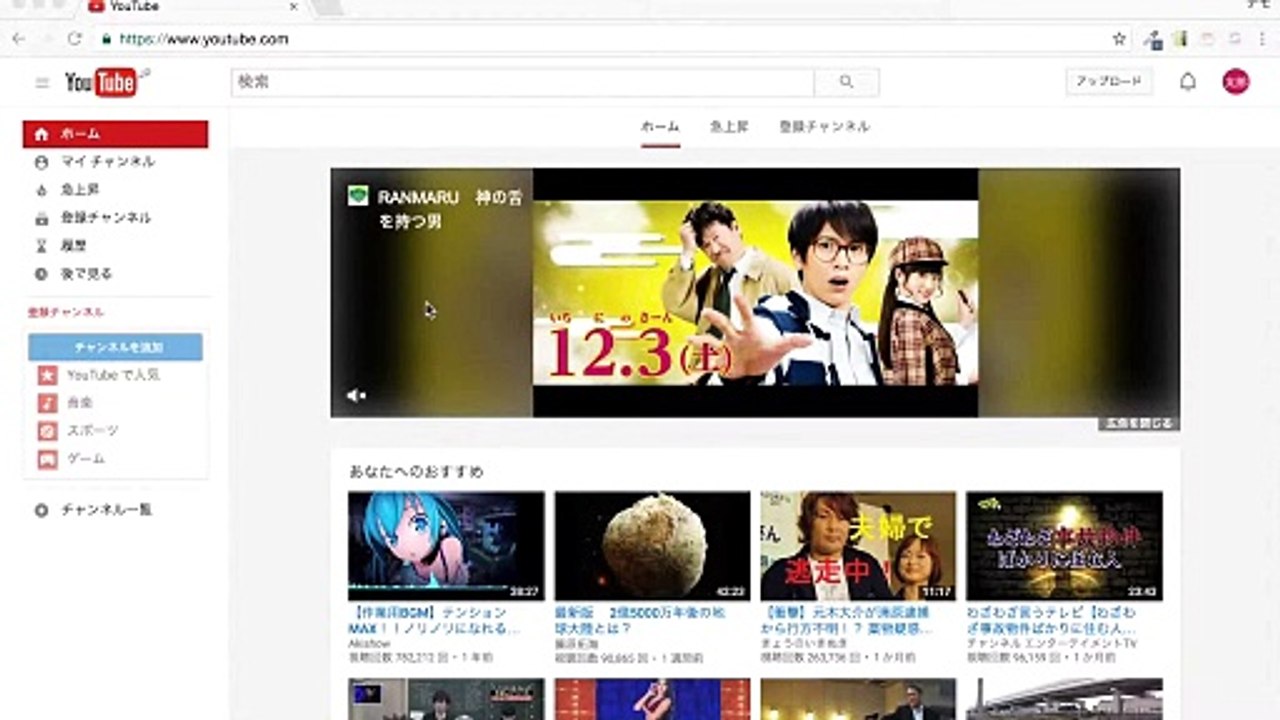
Task: Click the sidebar home icon
Action: point(41,134)
